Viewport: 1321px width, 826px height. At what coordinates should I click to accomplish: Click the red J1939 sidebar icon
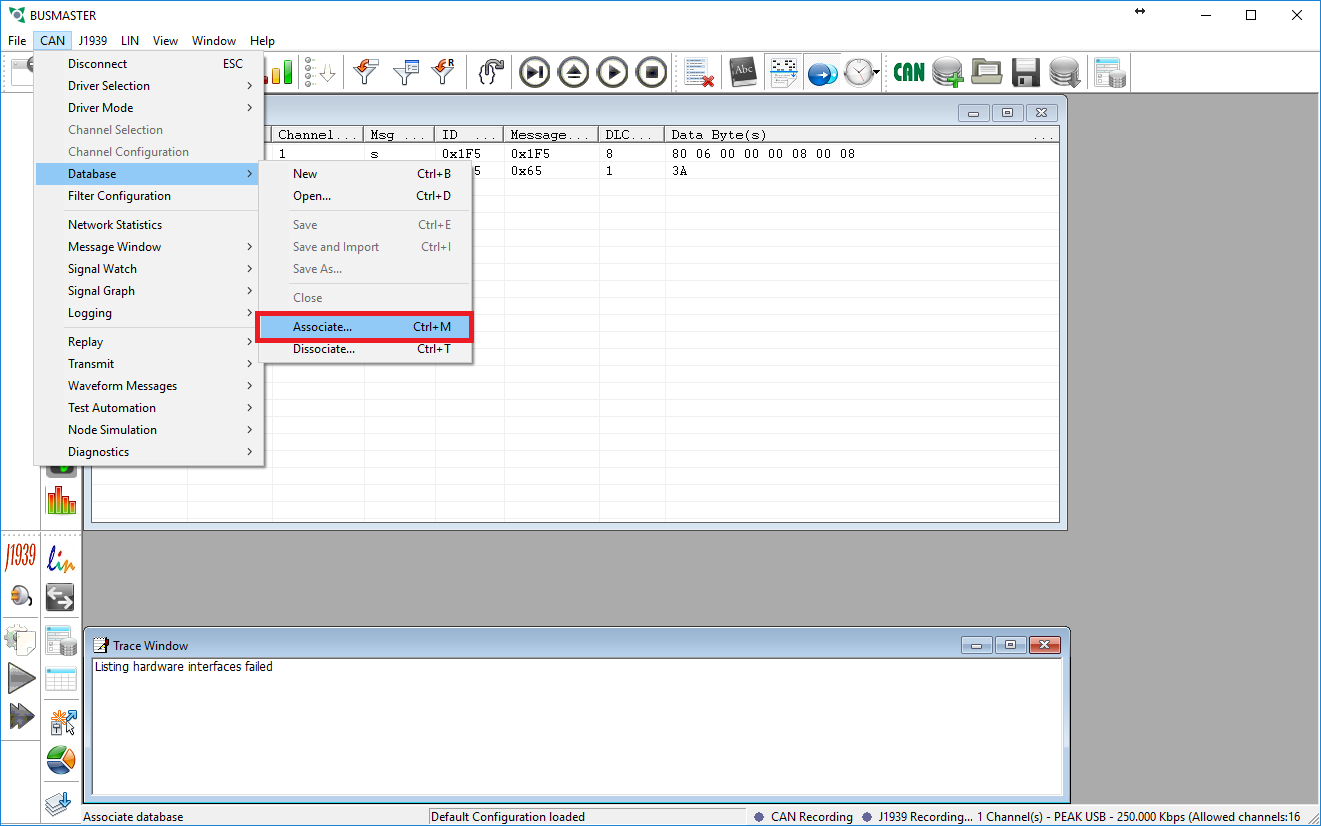(x=20, y=557)
